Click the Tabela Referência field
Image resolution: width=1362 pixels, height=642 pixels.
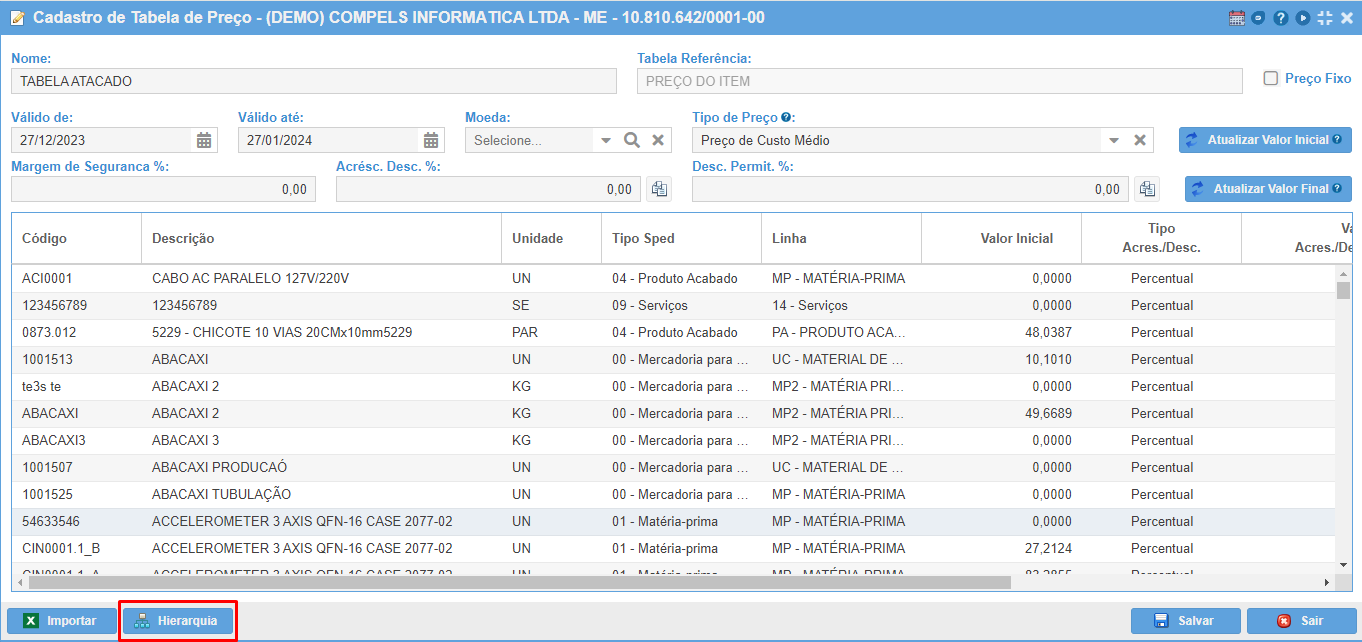[940, 81]
